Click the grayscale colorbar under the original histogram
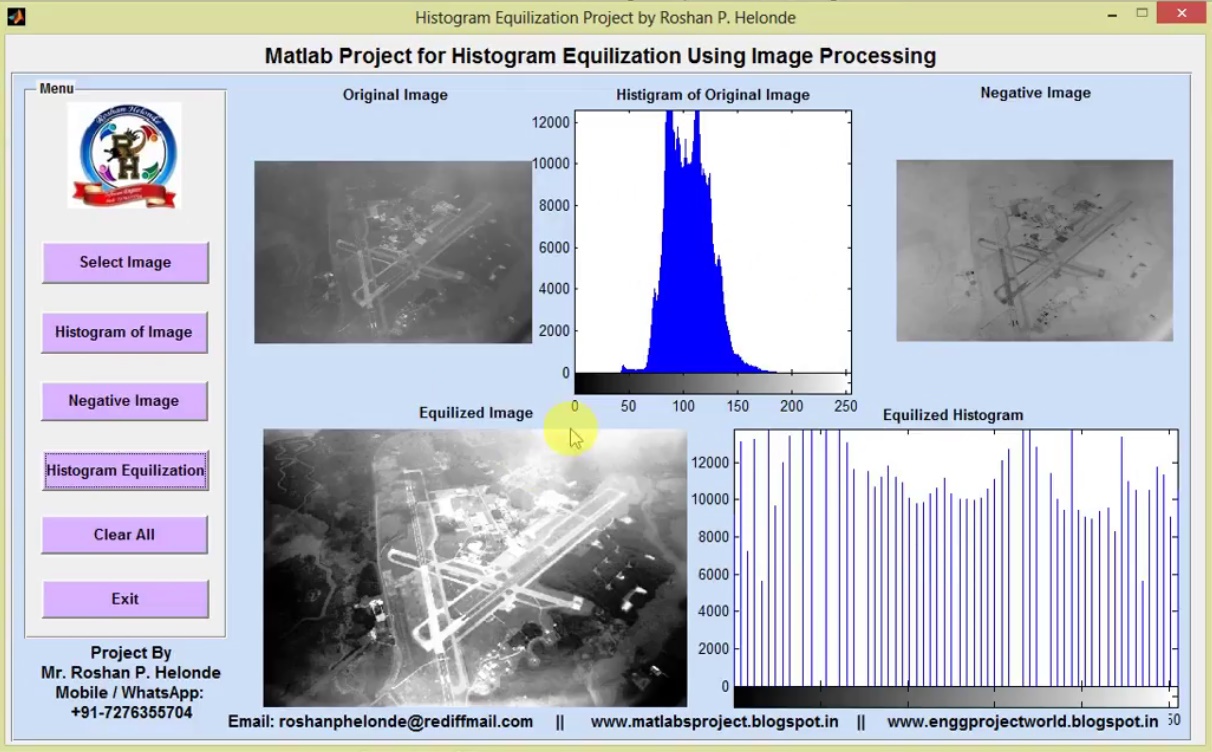The width and height of the screenshot is (1212, 752). 713,382
